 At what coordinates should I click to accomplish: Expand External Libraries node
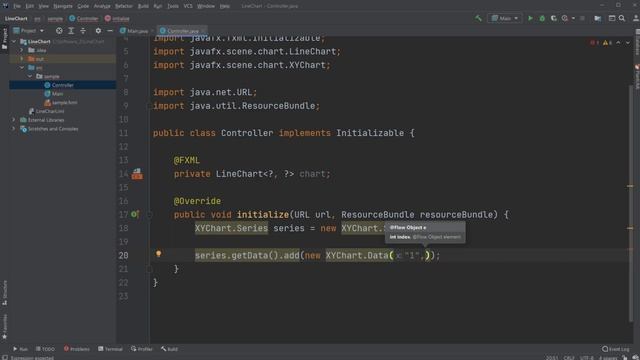click(14, 120)
